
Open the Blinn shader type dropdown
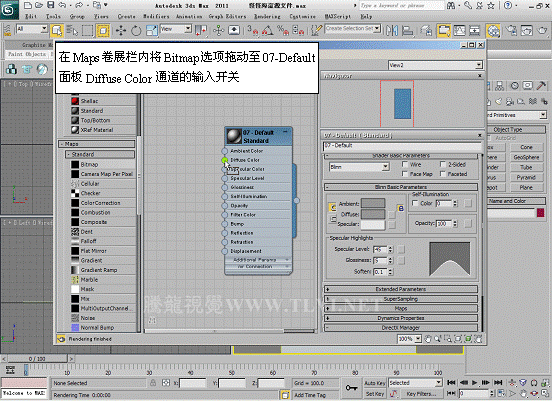coord(359,167)
